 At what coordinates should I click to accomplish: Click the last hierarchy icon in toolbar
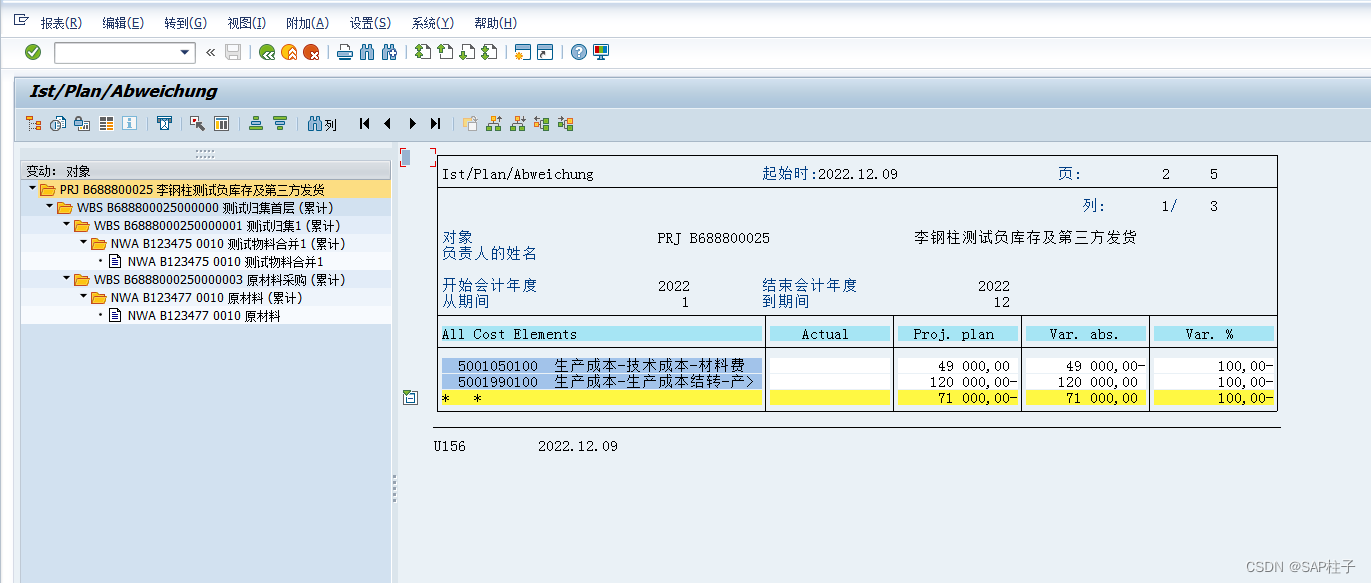coord(566,124)
